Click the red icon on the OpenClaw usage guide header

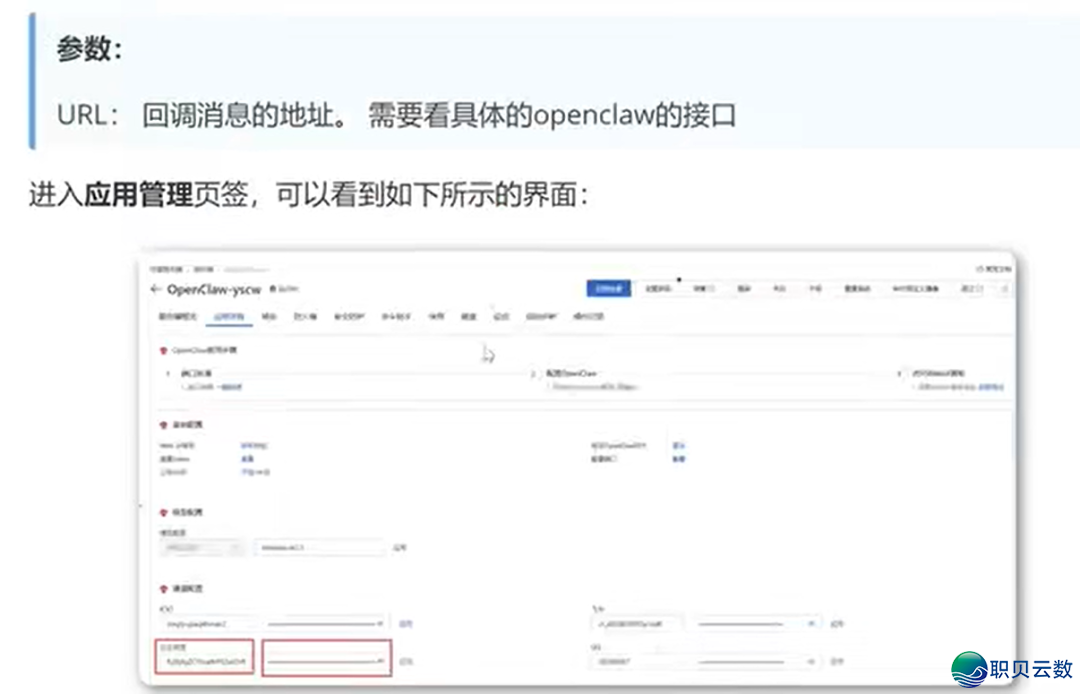point(165,349)
